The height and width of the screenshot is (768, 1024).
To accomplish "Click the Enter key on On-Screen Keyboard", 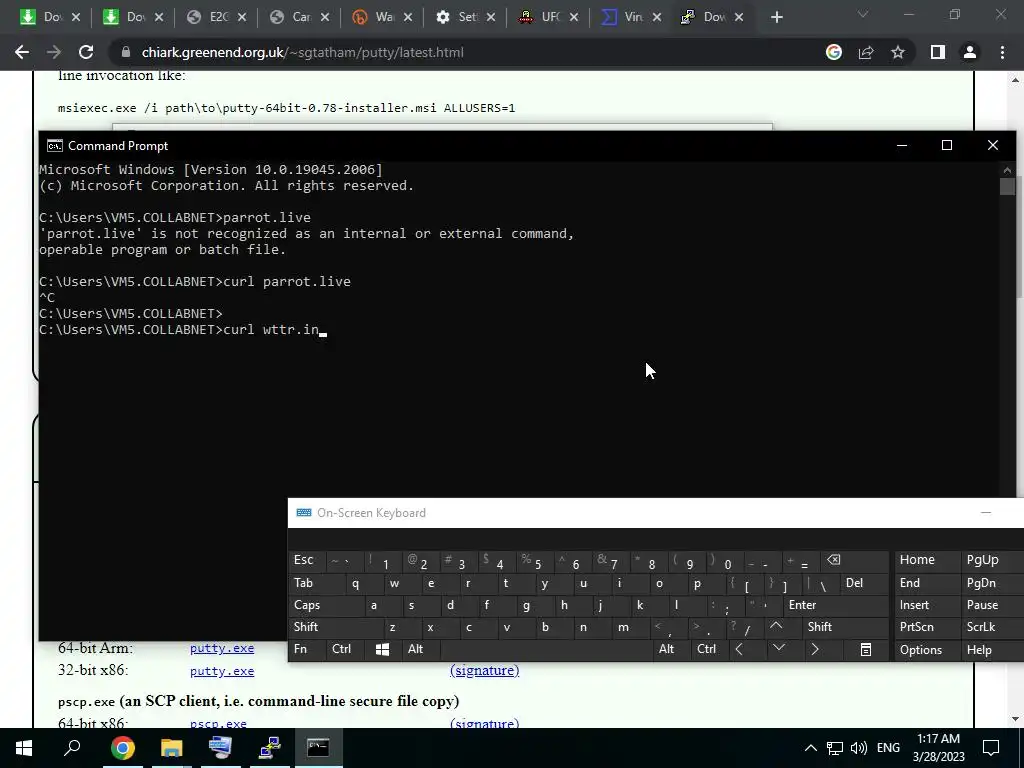I will click(x=835, y=605).
